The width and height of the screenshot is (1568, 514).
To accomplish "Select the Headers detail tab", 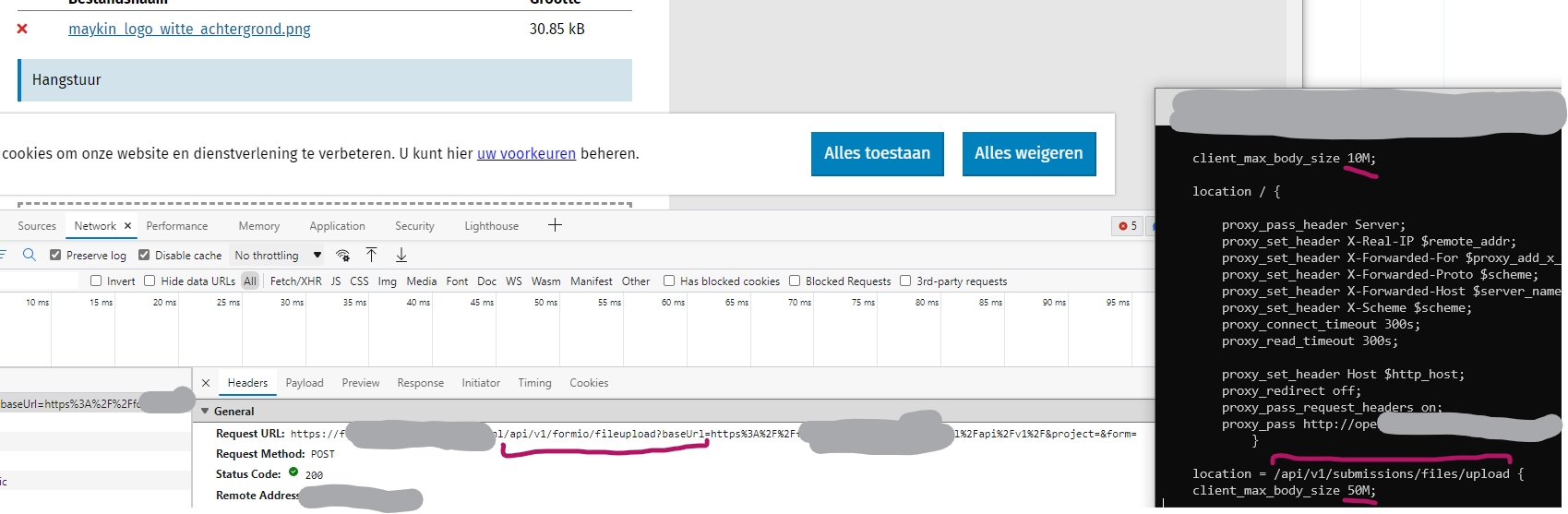I will (247, 383).
